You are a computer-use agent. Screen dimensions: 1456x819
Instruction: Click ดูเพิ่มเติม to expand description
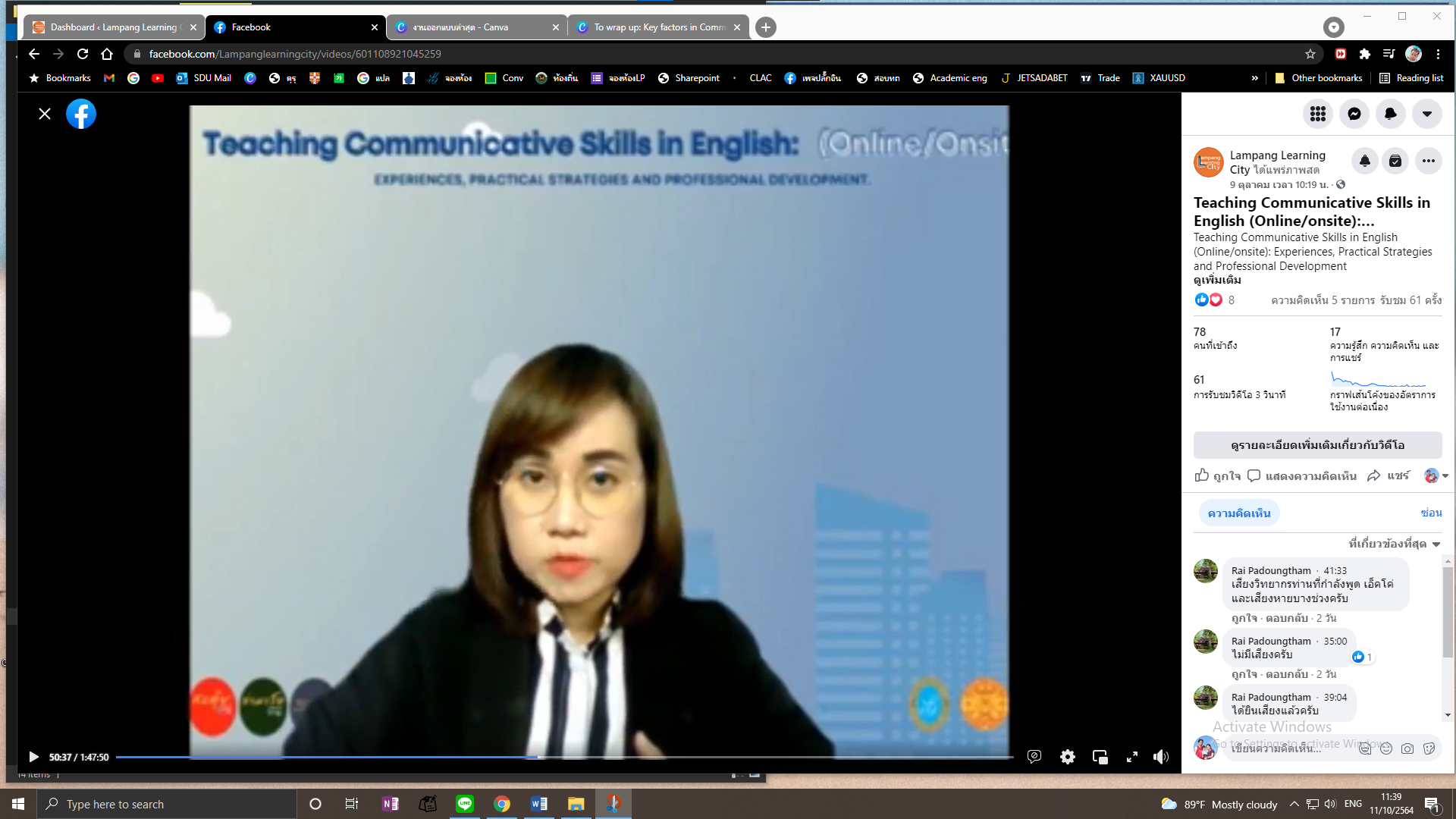click(1216, 280)
